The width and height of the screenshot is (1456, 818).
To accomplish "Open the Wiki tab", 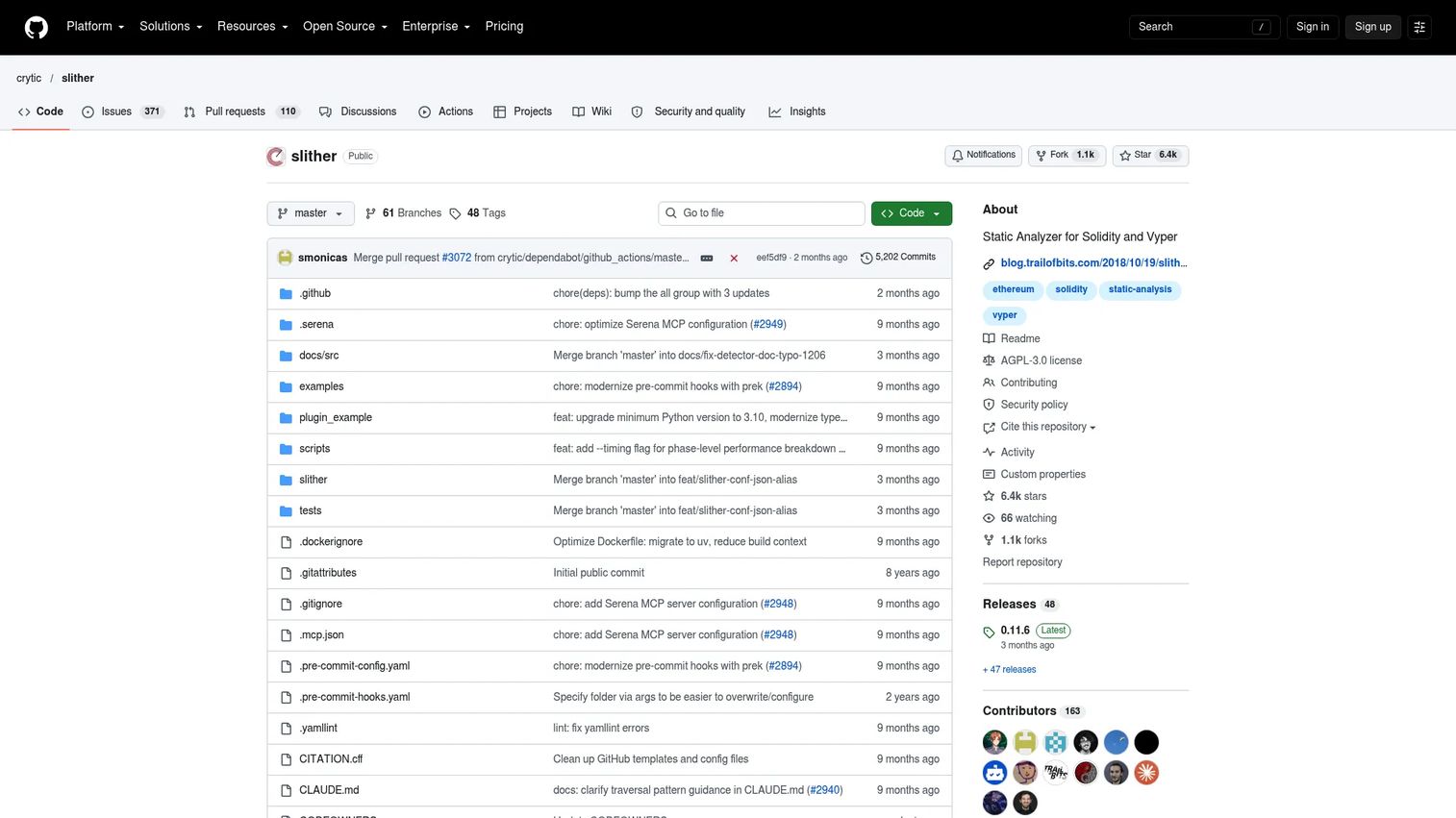I will point(592,112).
